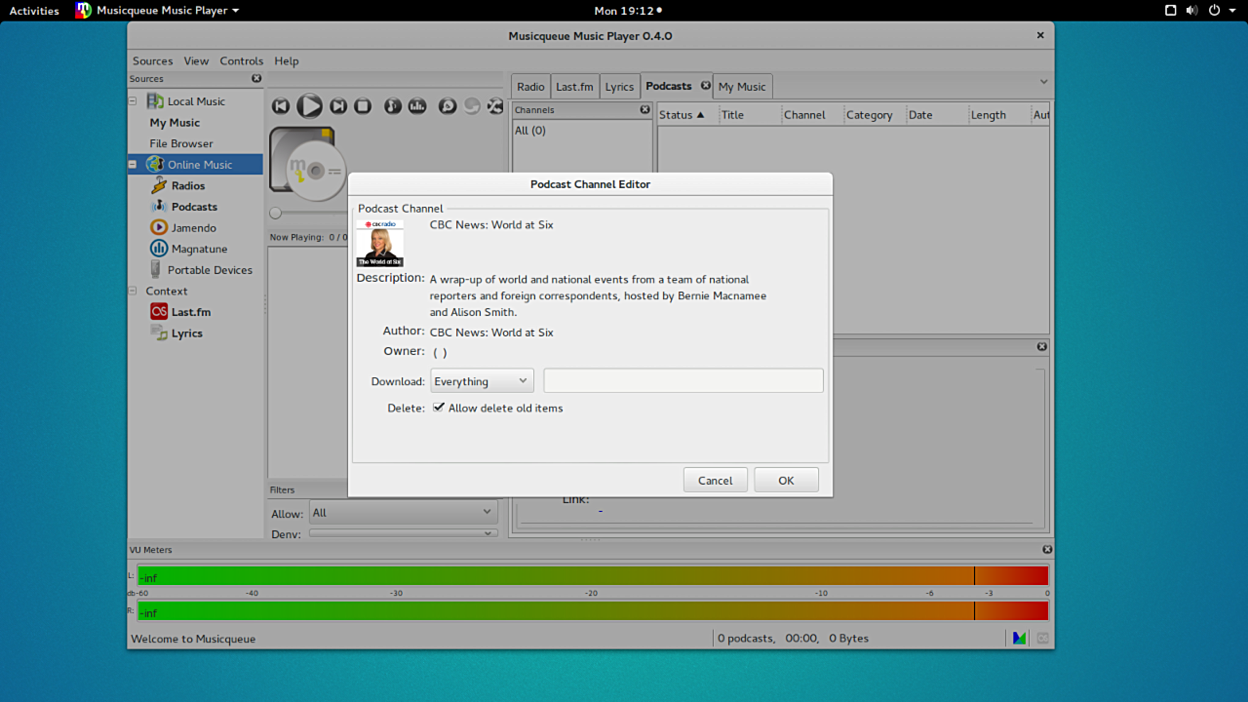The image size is (1248, 702).
Task: Click the magnifier toolbar icon
Action: (x=447, y=106)
